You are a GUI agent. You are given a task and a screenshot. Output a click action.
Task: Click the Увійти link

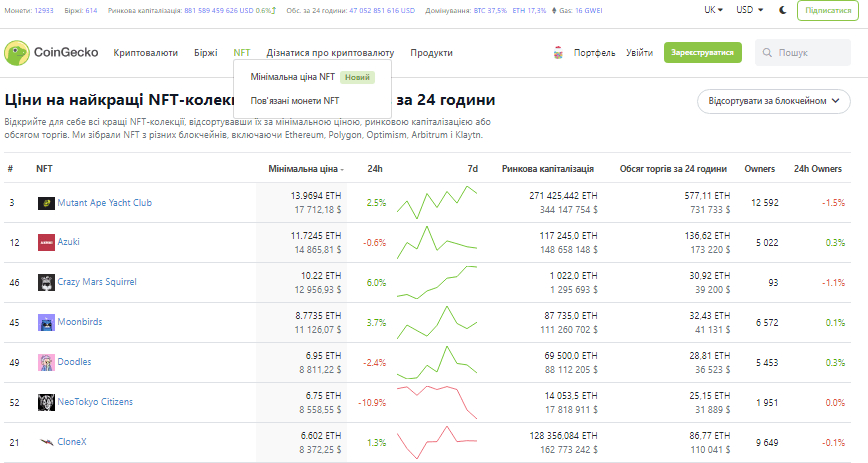pyautogui.click(x=639, y=53)
